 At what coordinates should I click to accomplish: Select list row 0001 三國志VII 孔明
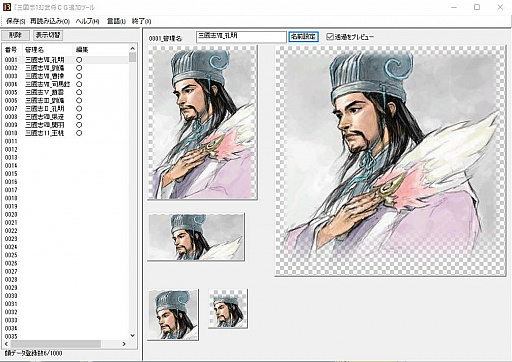coord(66,60)
